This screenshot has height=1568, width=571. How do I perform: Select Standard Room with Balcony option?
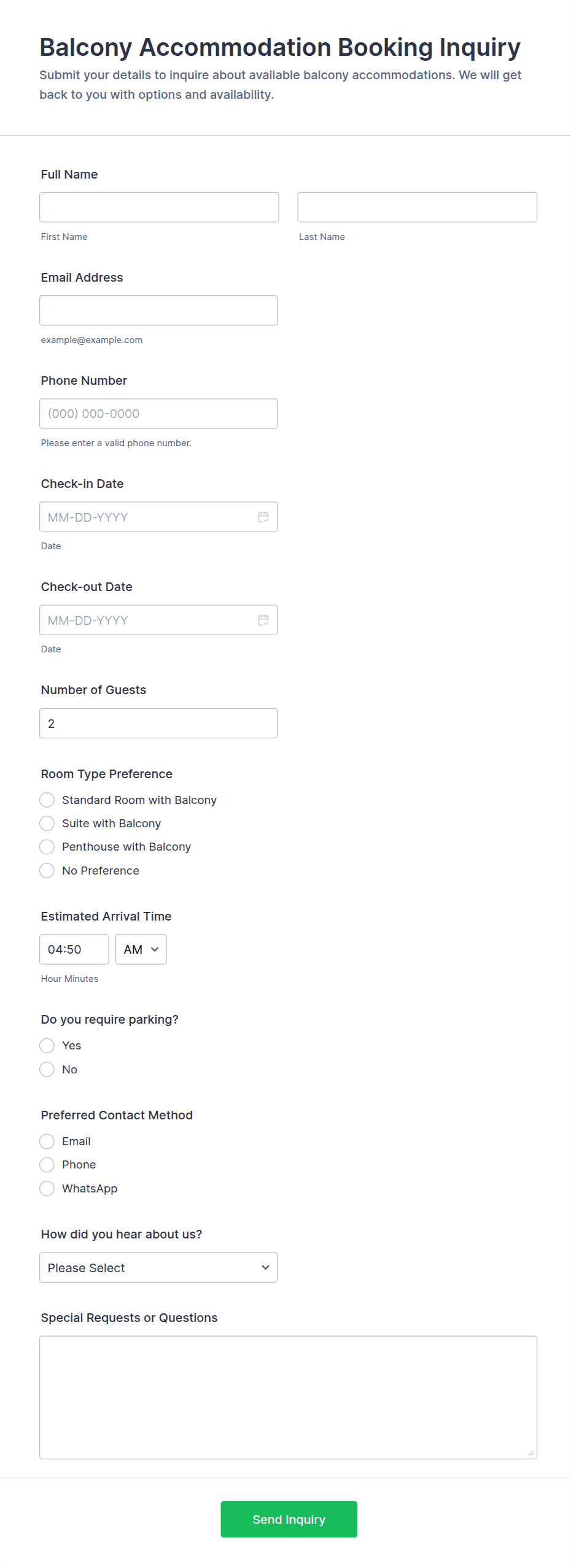47,800
